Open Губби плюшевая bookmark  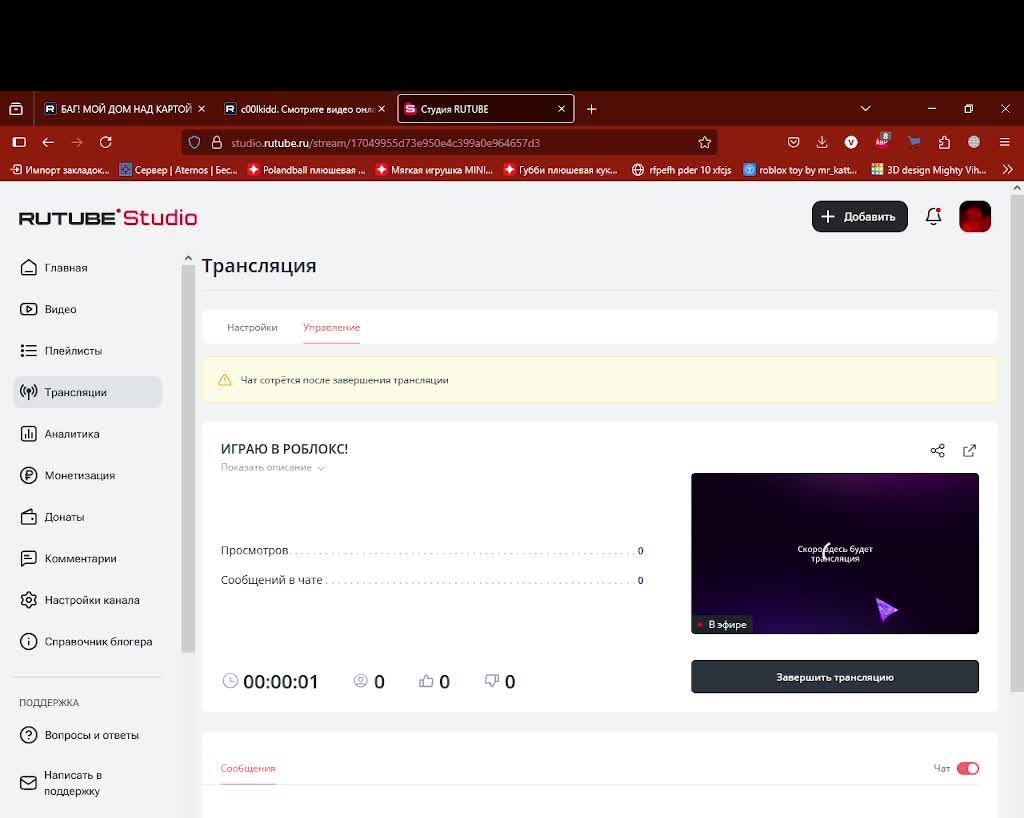pos(560,170)
